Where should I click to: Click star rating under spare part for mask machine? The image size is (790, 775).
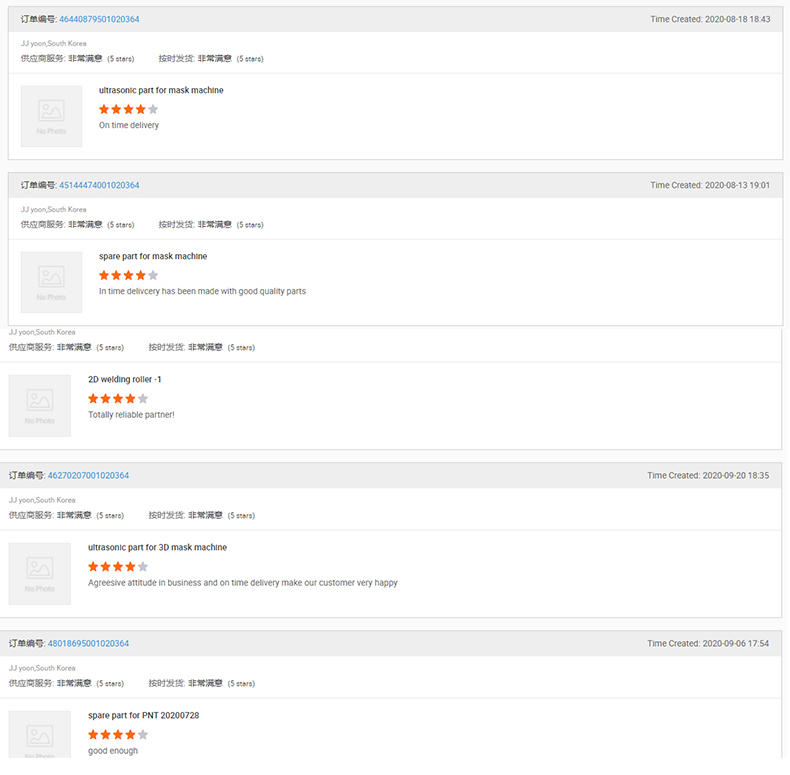pos(128,275)
